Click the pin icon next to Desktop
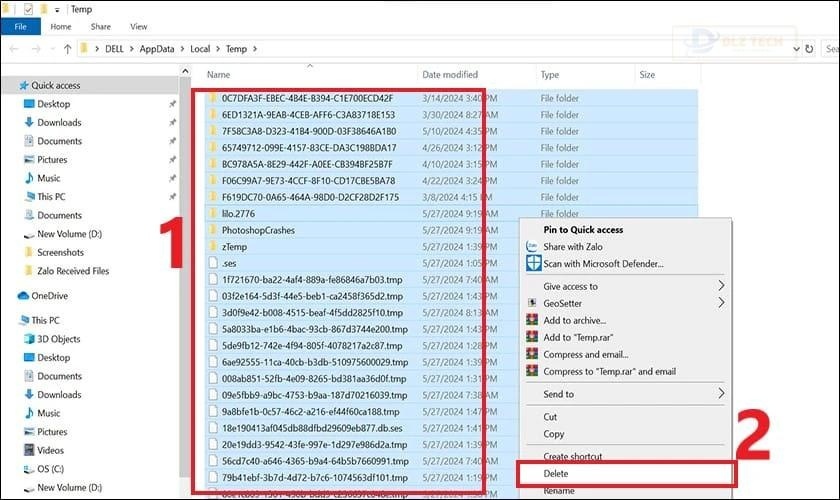 (x=172, y=104)
